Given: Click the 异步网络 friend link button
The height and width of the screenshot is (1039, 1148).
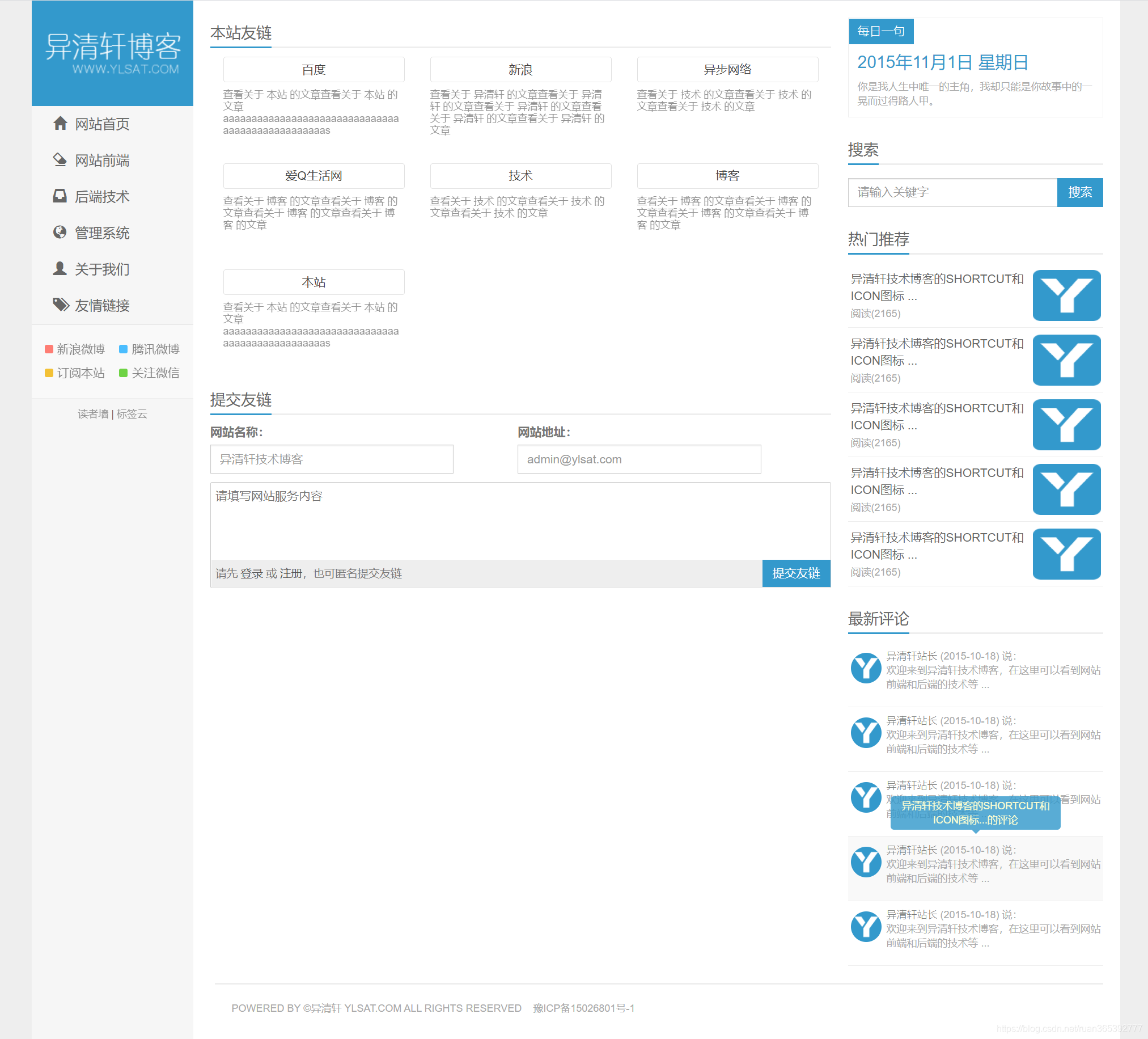Looking at the screenshot, I should pos(727,70).
